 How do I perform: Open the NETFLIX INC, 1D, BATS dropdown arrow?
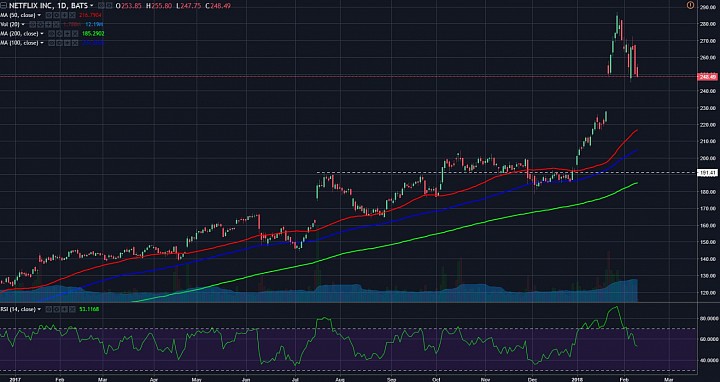click(x=91, y=6)
